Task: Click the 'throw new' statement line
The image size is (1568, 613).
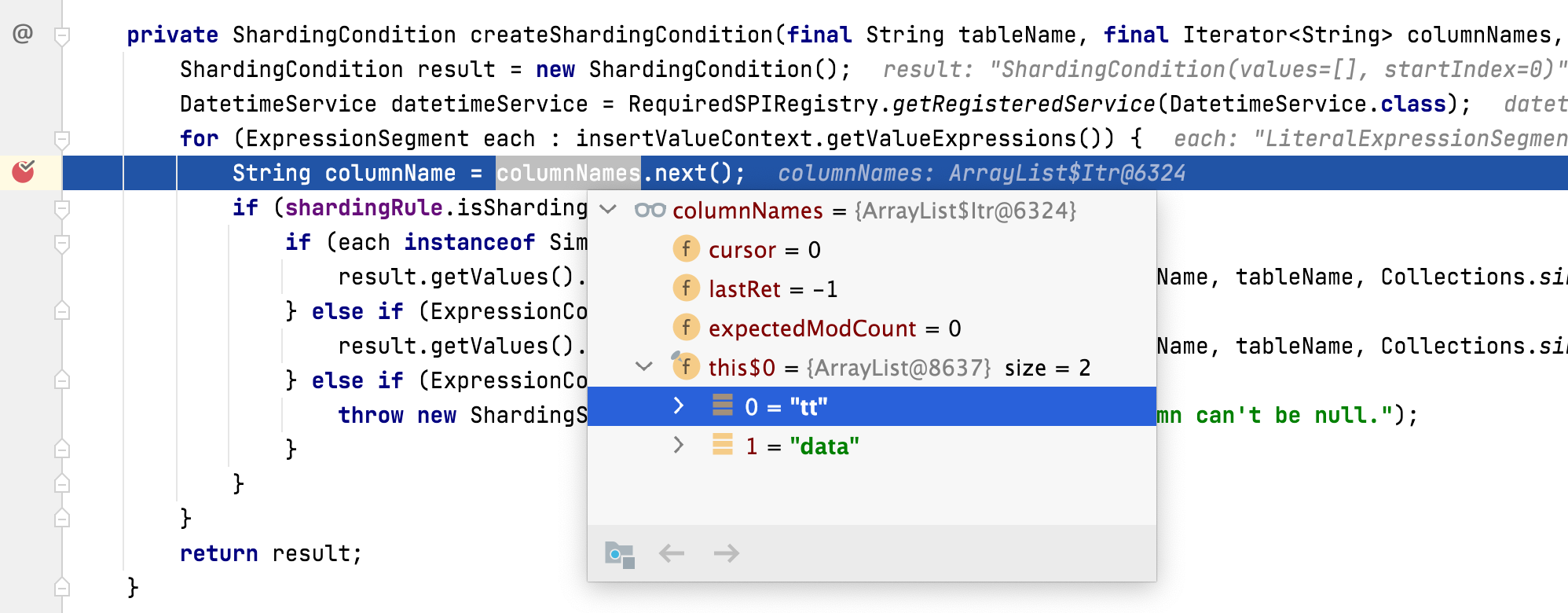Action: point(463,415)
